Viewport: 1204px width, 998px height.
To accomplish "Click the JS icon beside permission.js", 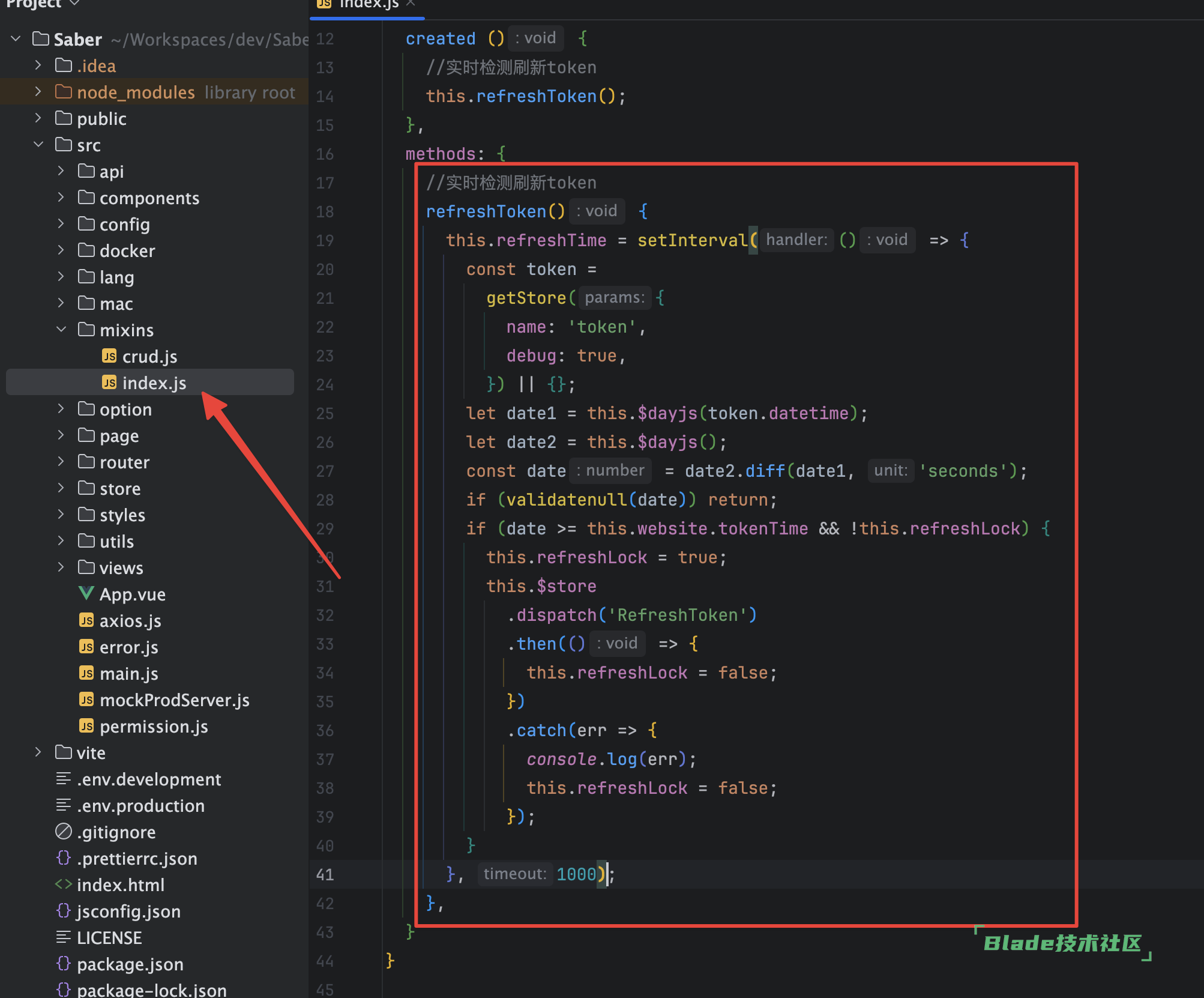I will (x=86, y=726).
